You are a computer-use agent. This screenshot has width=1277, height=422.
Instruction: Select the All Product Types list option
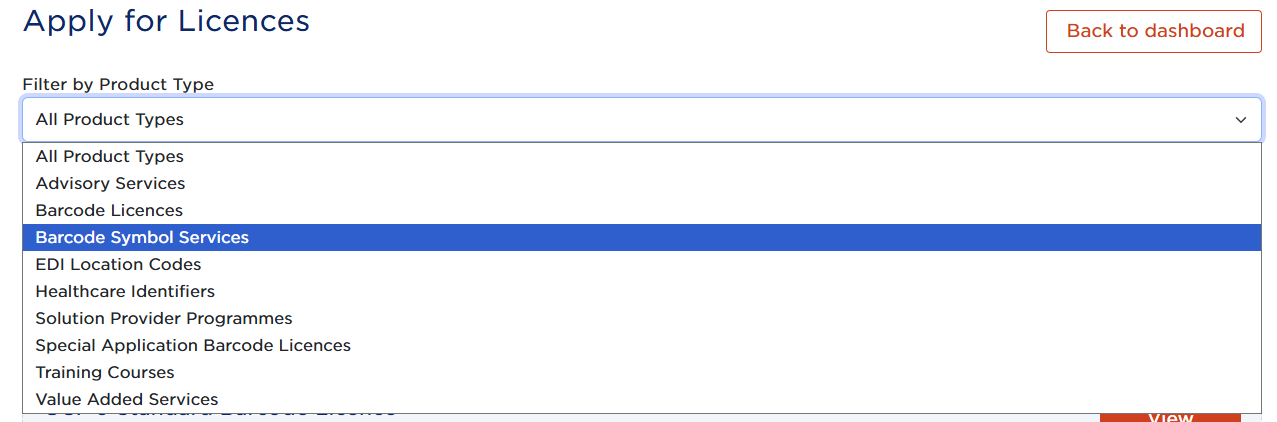click(x=110, y=157)
